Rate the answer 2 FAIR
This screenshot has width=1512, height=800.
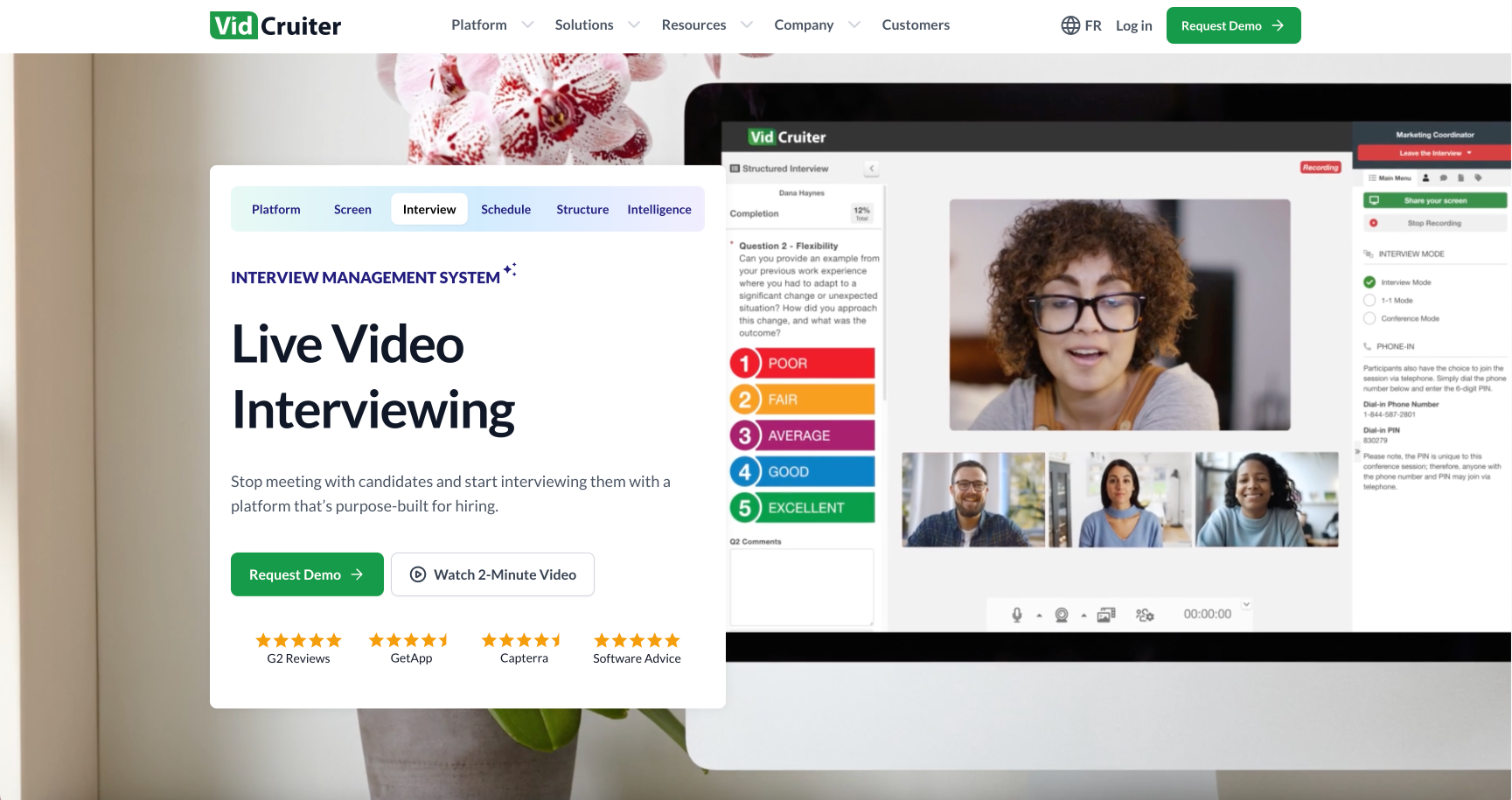tap(803, 400)
